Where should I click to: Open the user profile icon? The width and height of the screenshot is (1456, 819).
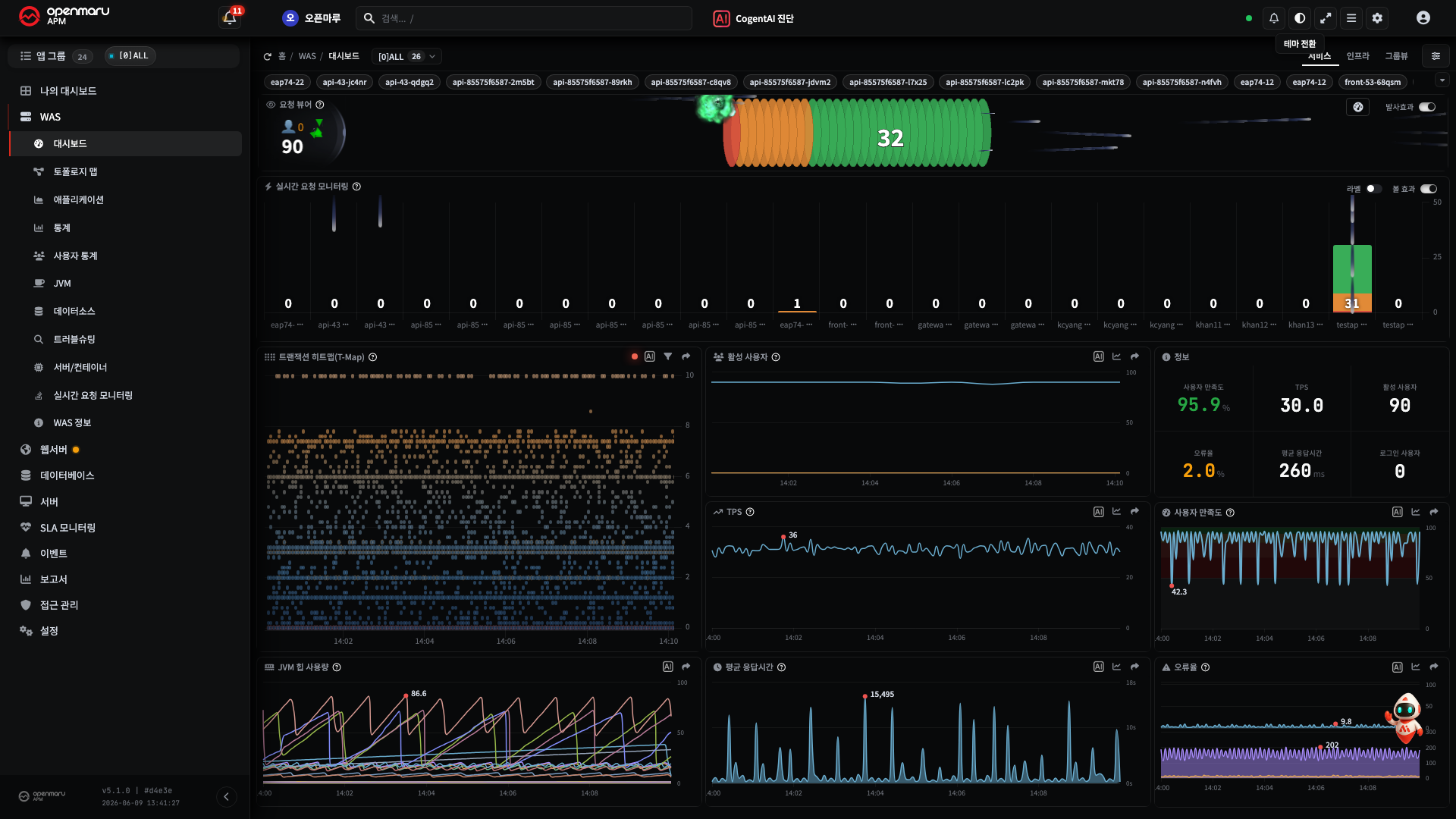pyautogui.click(x=1423, y=18)
